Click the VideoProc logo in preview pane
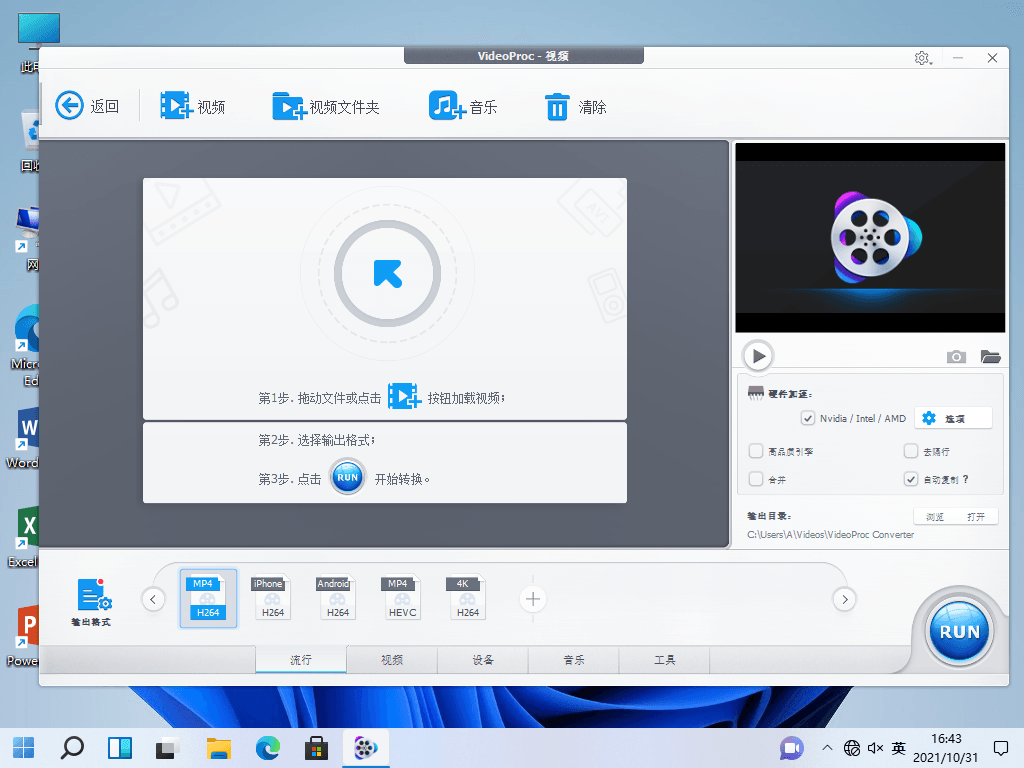This screenshot has height=768, width=1024. [875, 237]
